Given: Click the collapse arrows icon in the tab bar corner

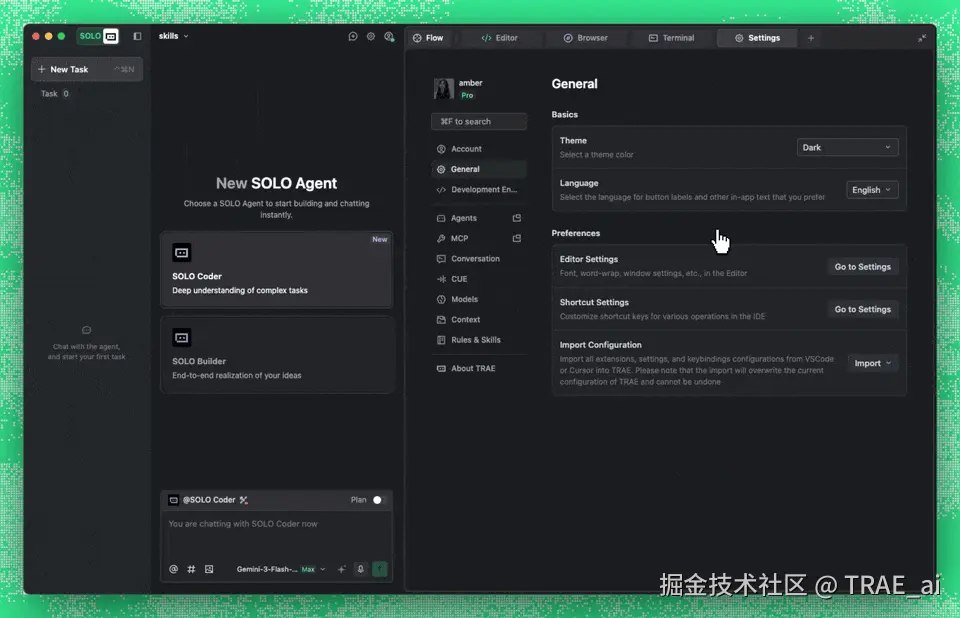Looking at the screenshot, I should pyautogui.click(x=921, y=38).
